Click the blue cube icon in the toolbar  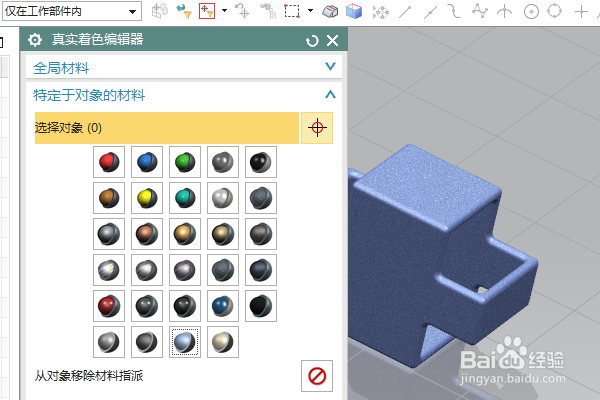(x=354, y=11)
